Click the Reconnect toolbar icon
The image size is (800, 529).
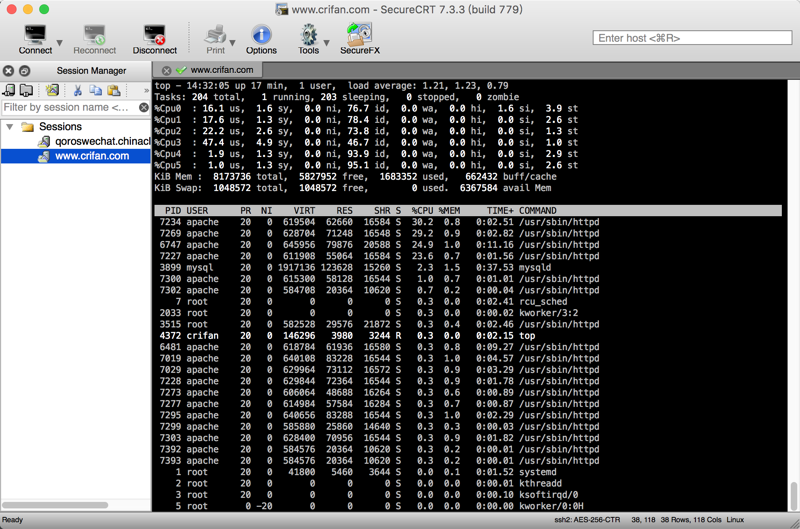pyautogui.click(x=94, y=35)
